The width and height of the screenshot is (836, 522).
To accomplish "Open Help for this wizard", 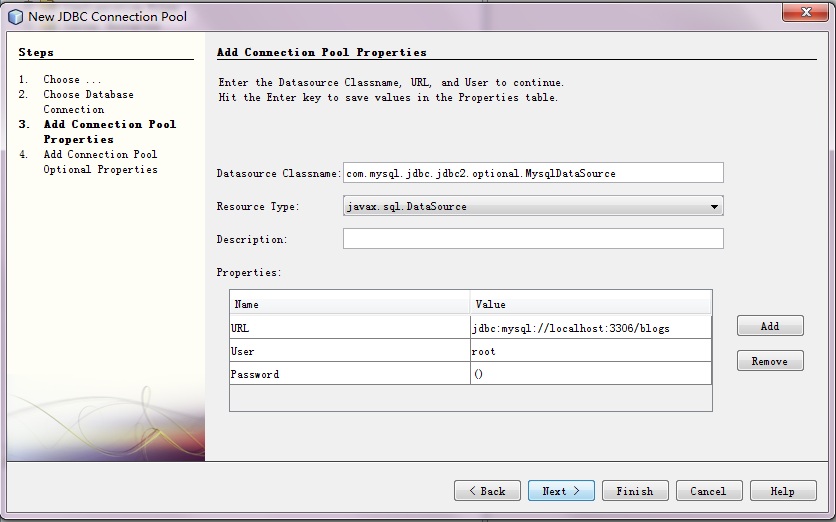I will click(x=783, y=491).
